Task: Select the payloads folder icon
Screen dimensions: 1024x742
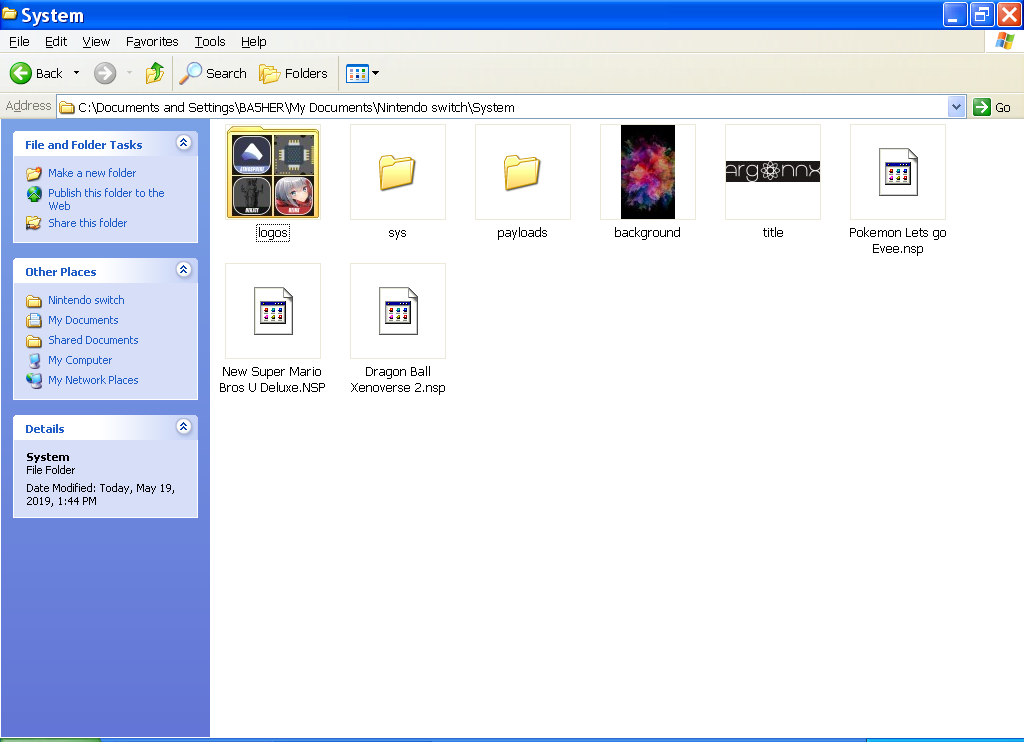Action: click(522, 172)
